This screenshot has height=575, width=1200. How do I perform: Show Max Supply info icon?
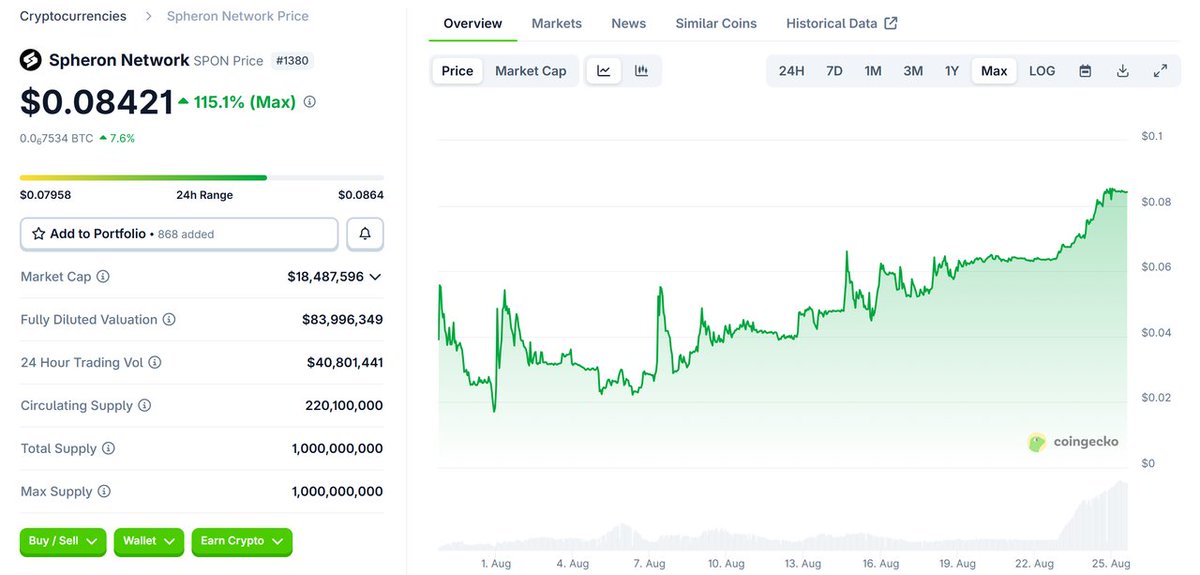(104, 492)
